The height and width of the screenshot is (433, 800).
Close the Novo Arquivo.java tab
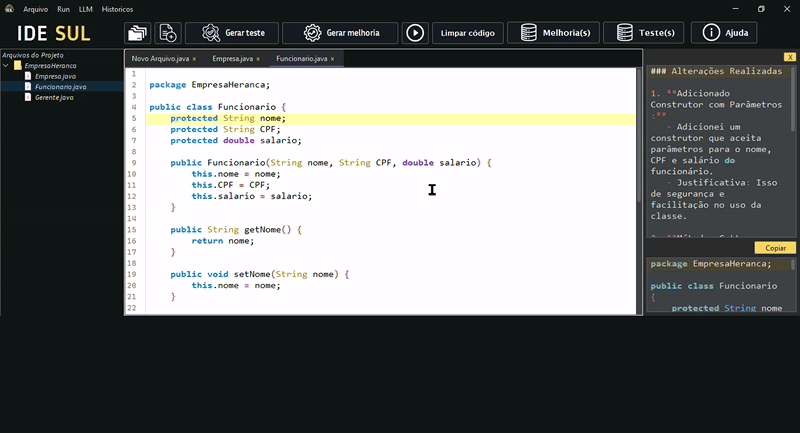click(194, 59)
